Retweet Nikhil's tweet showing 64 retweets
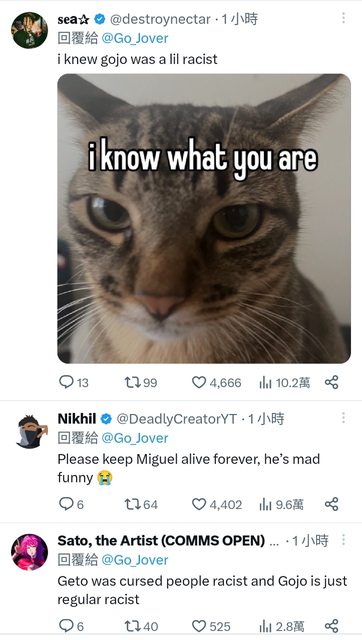The height and width of the screenshot is (640, 362). 140,504
